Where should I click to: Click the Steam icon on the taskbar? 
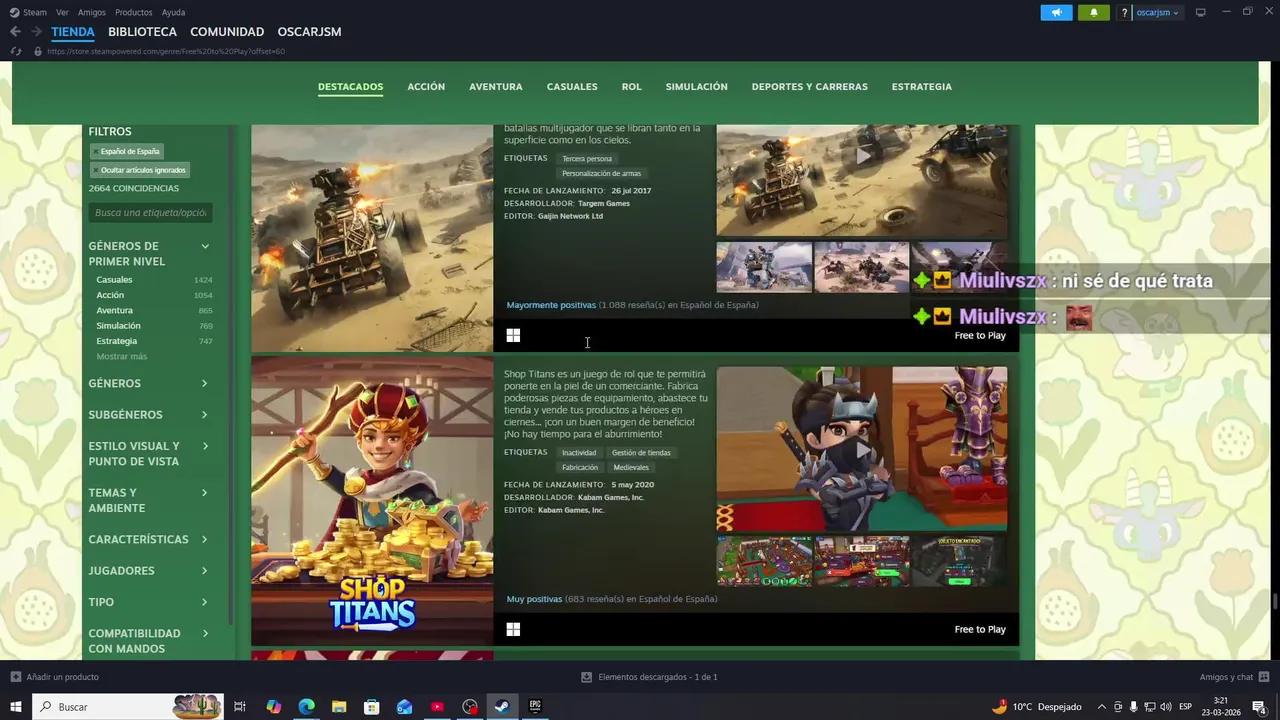coord(502,707)
